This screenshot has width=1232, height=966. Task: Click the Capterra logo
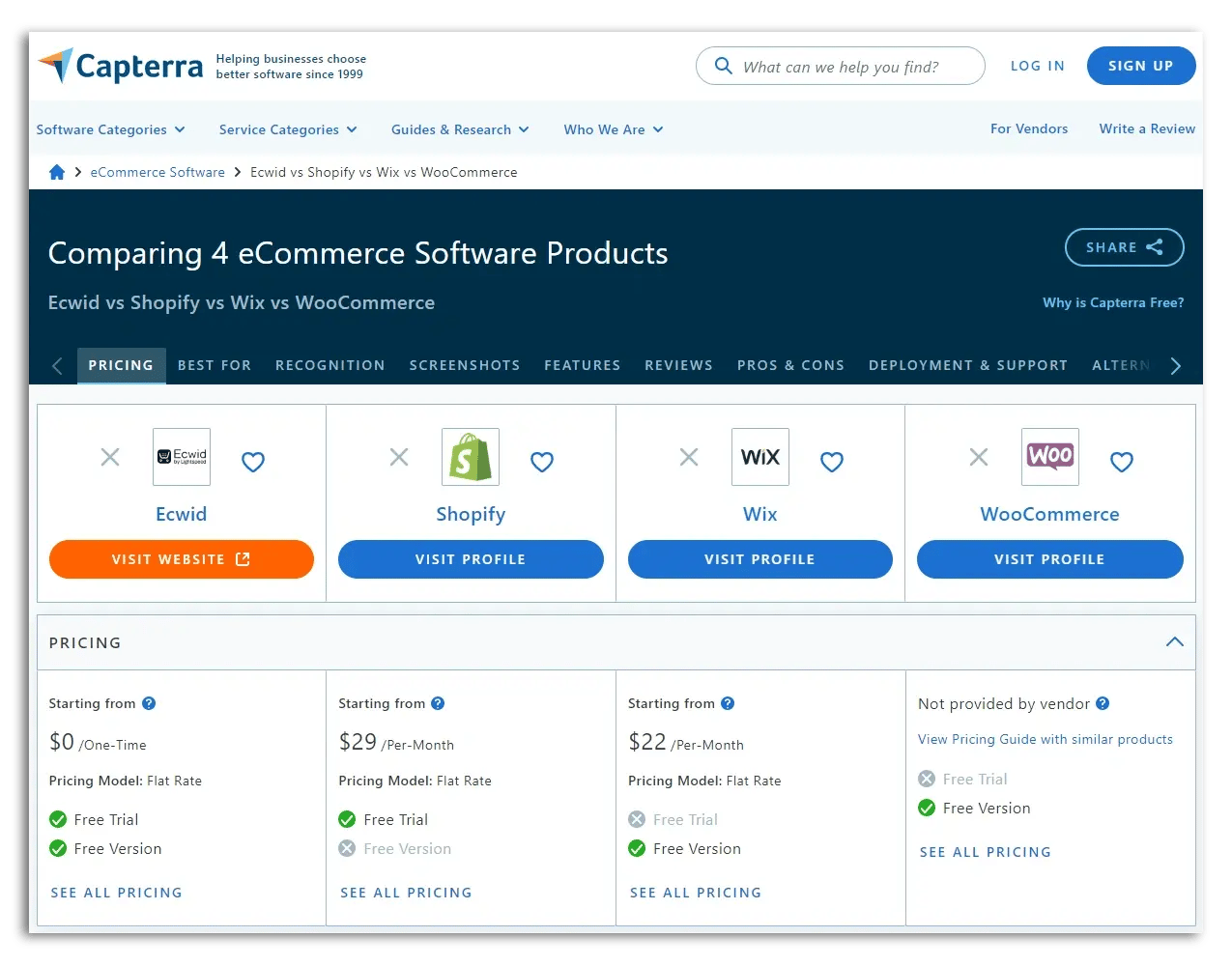(x=120, y=66)
